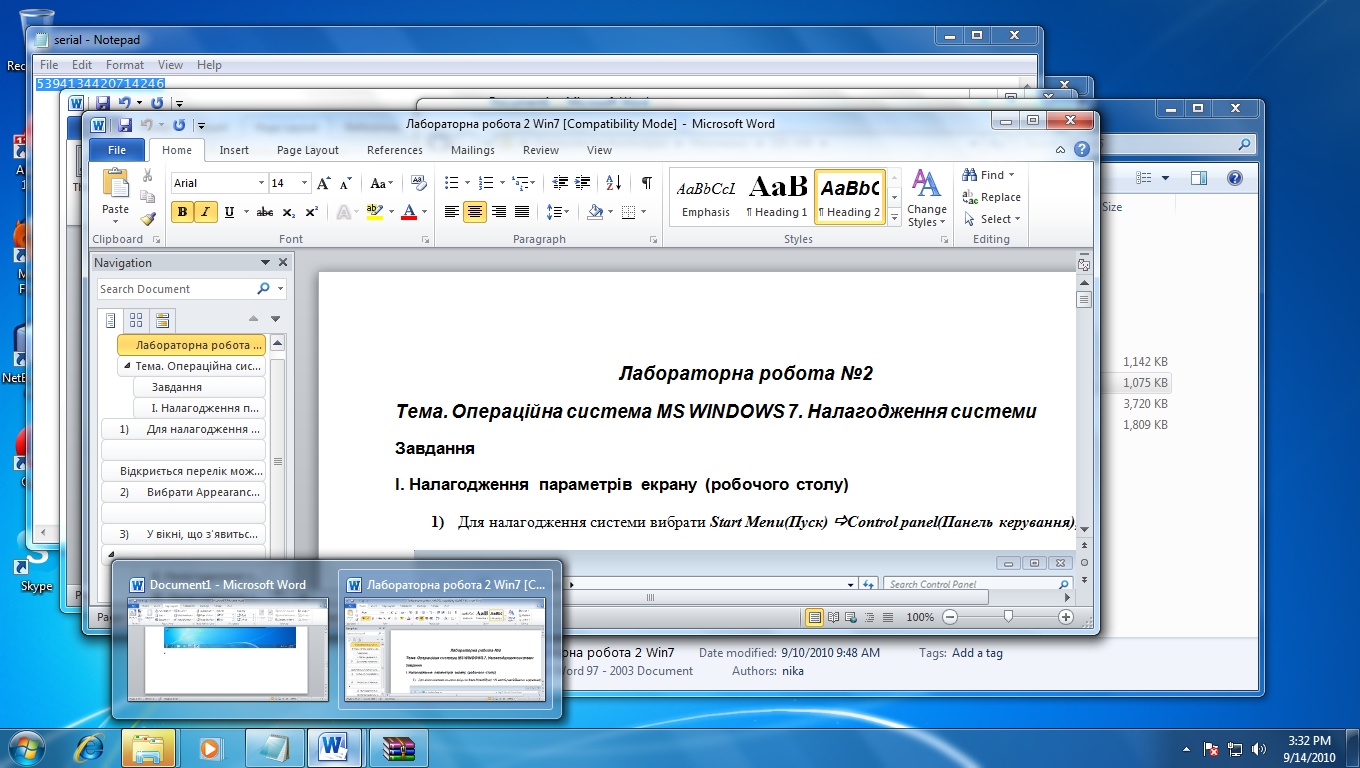Click the Justify alignment icon
Screen dimensions: 1360x768
(522, 212)
